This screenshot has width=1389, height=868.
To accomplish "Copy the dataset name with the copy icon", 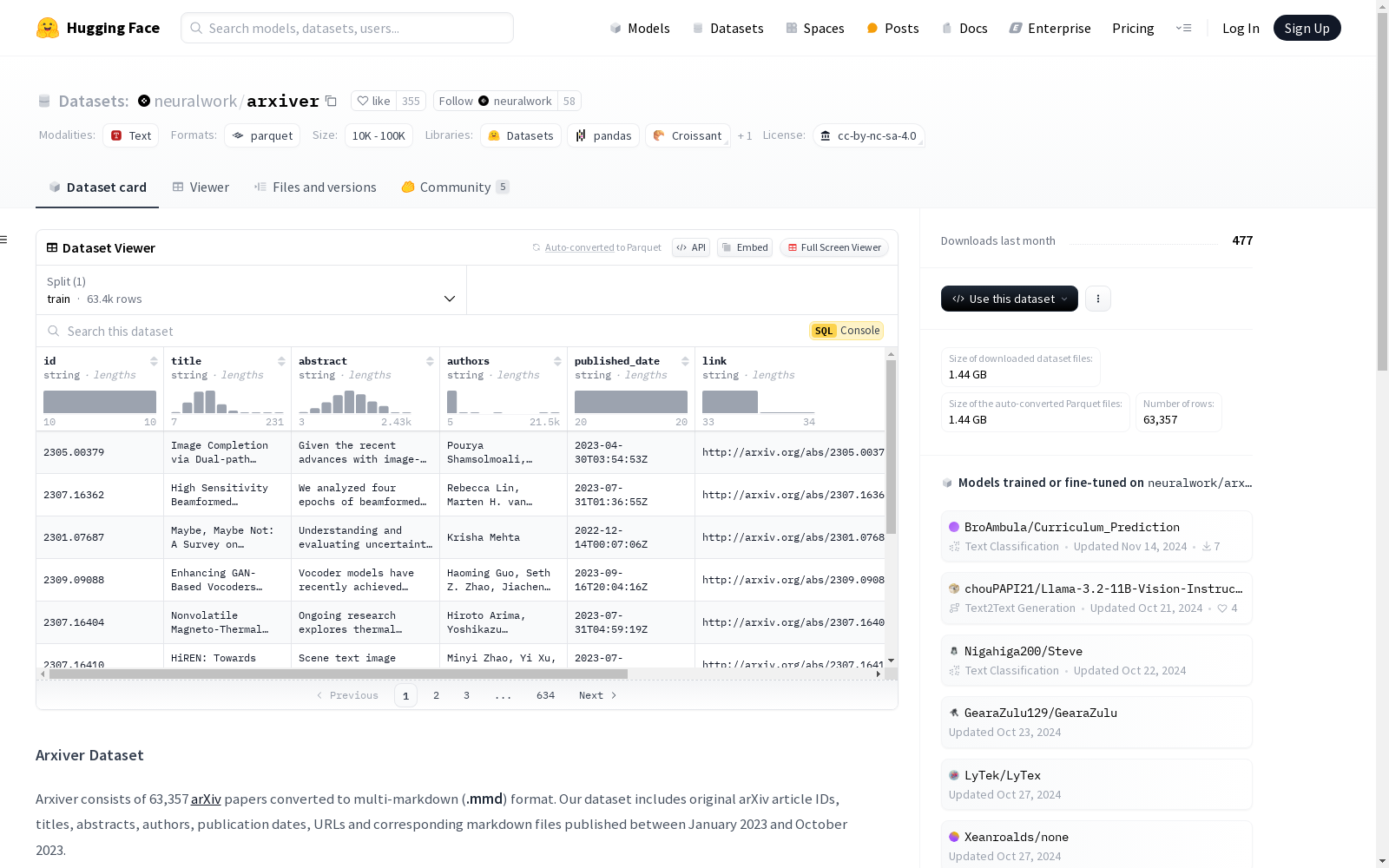I will tap(331, 101).
